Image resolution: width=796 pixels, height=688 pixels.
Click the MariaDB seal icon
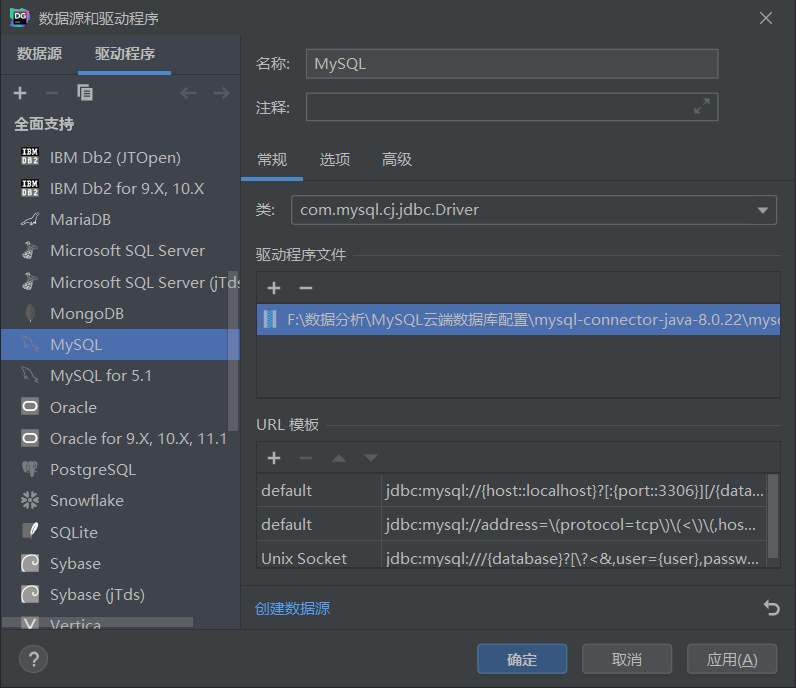coord(30,219)
